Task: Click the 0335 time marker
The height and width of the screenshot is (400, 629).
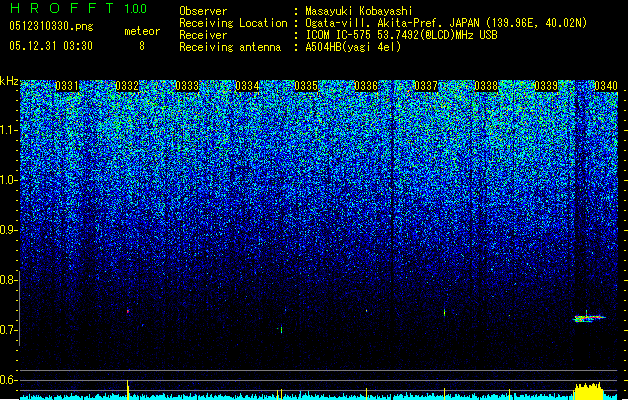Action: click(306, 86)
